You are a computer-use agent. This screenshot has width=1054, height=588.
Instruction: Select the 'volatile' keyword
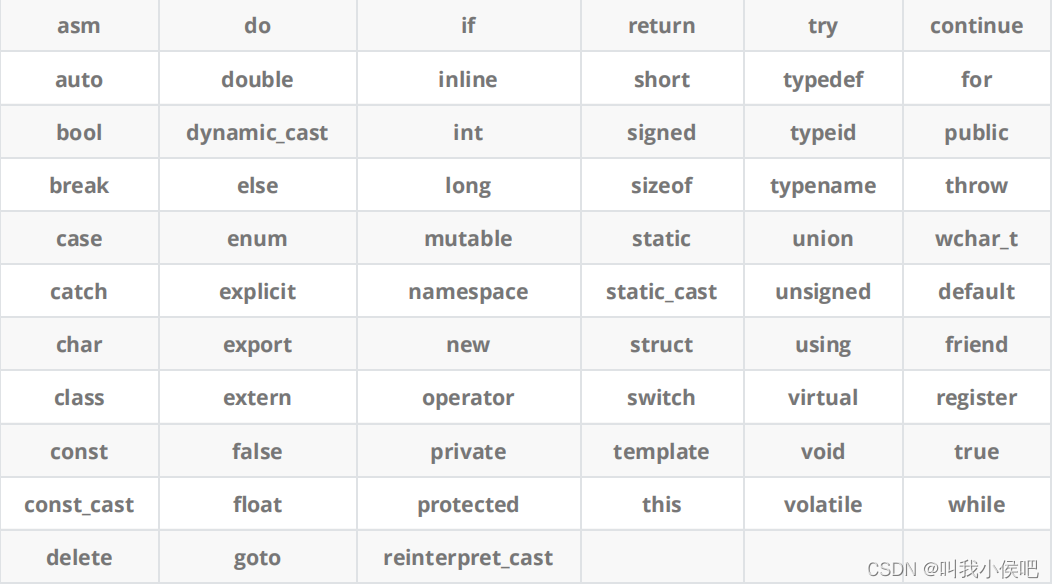pos(823,505)
